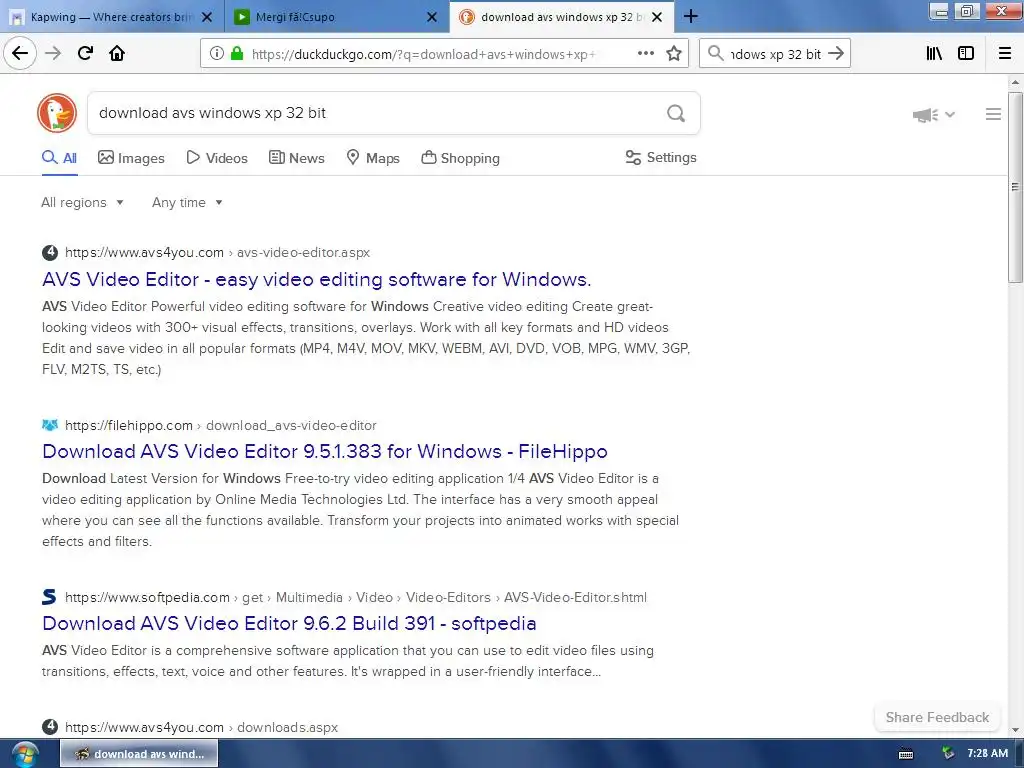Open the browser home page

click(117, 54)
